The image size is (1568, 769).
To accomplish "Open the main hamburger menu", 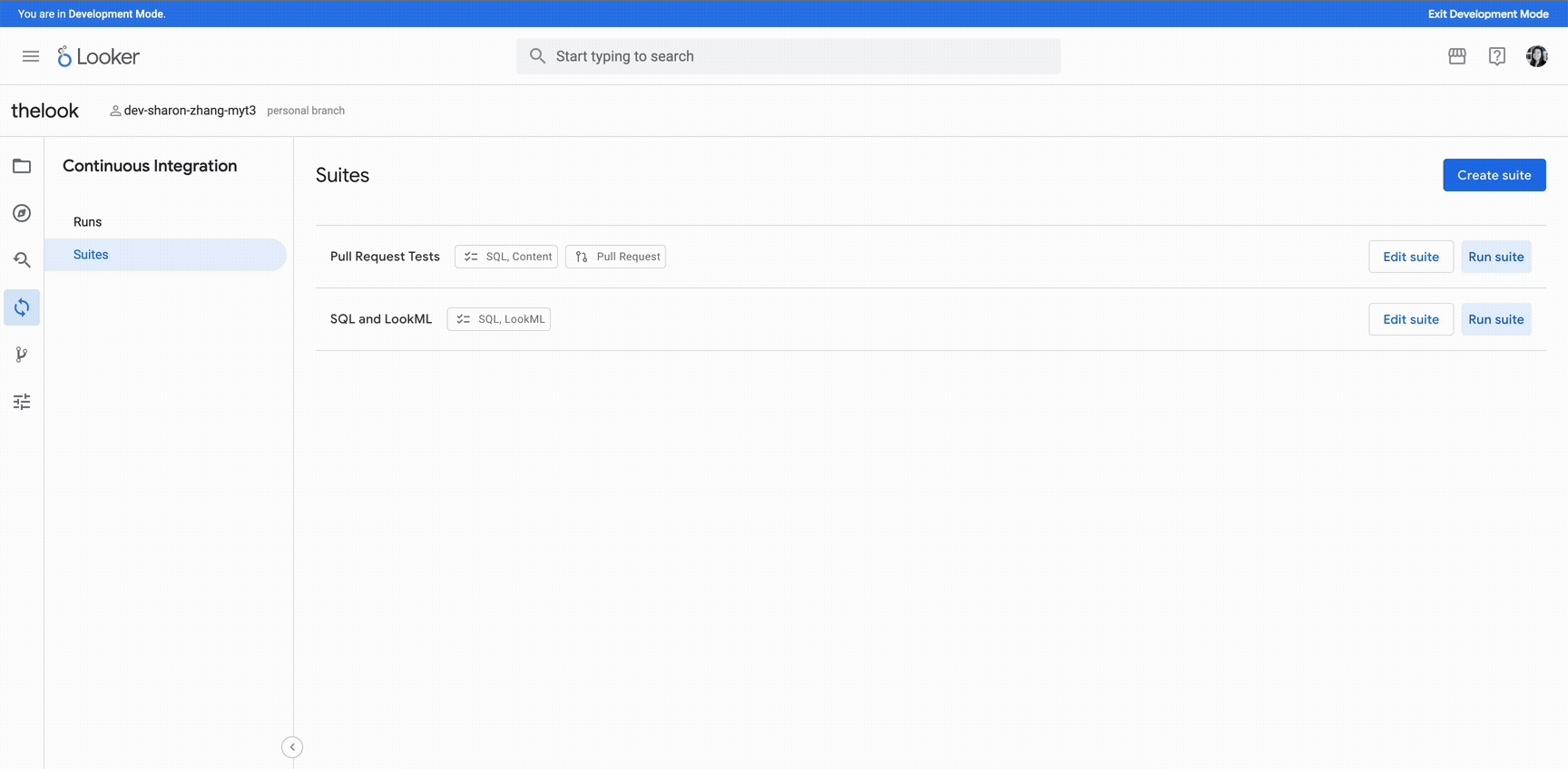I will point(31,56).
